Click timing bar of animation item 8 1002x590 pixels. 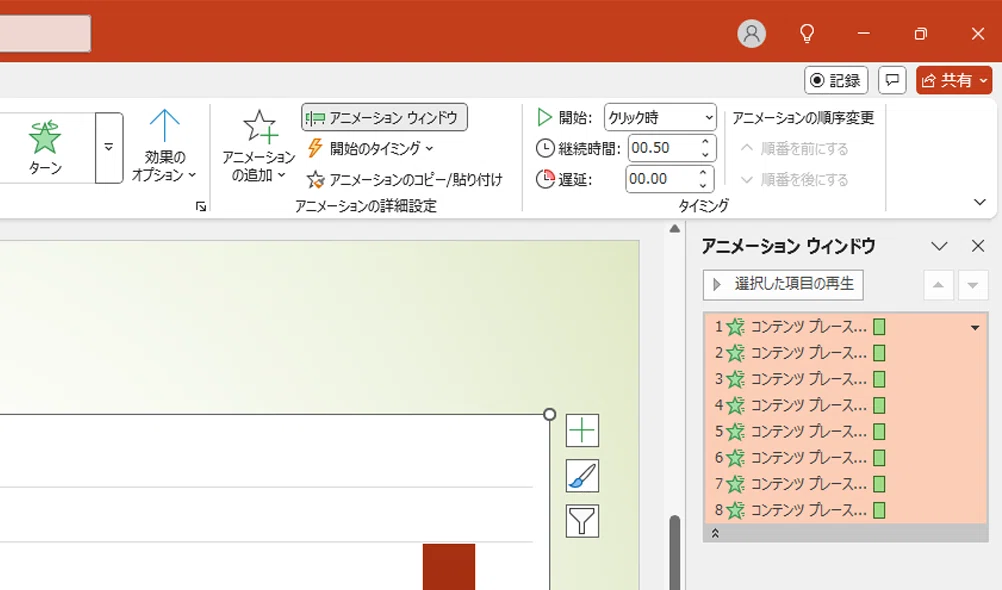point(879,510)
